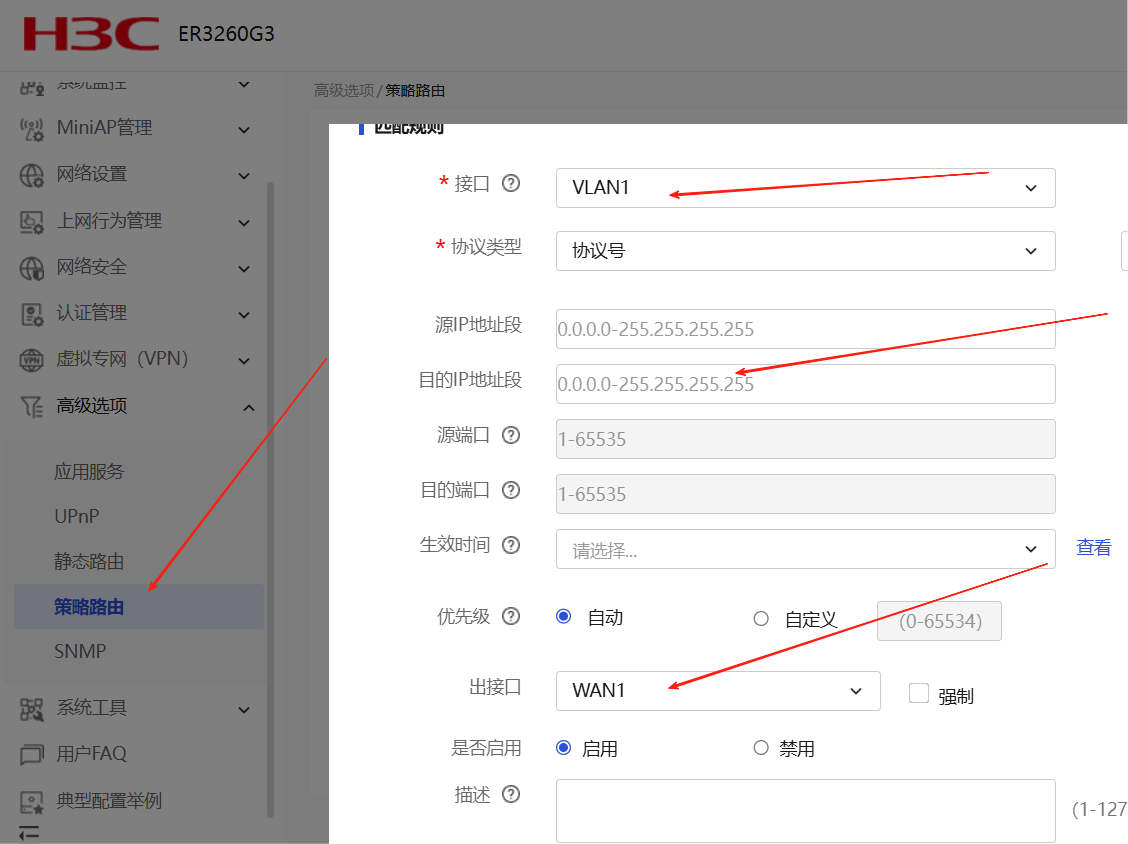The image size is (1128, 844).
Task: Click the 源端口 input field
Action: (806, 439)
